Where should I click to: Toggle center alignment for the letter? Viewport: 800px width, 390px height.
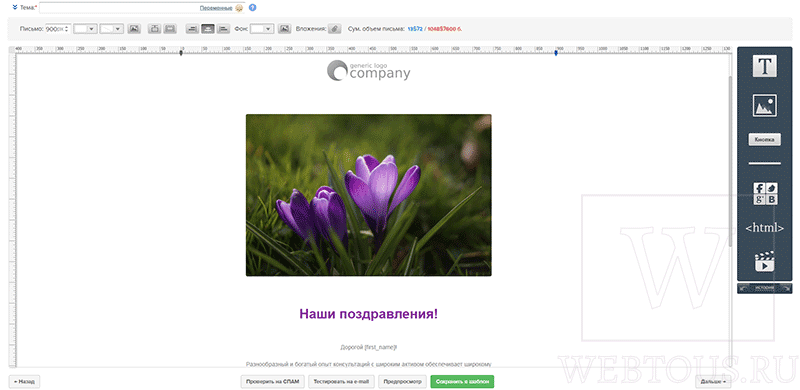point(207,29)
